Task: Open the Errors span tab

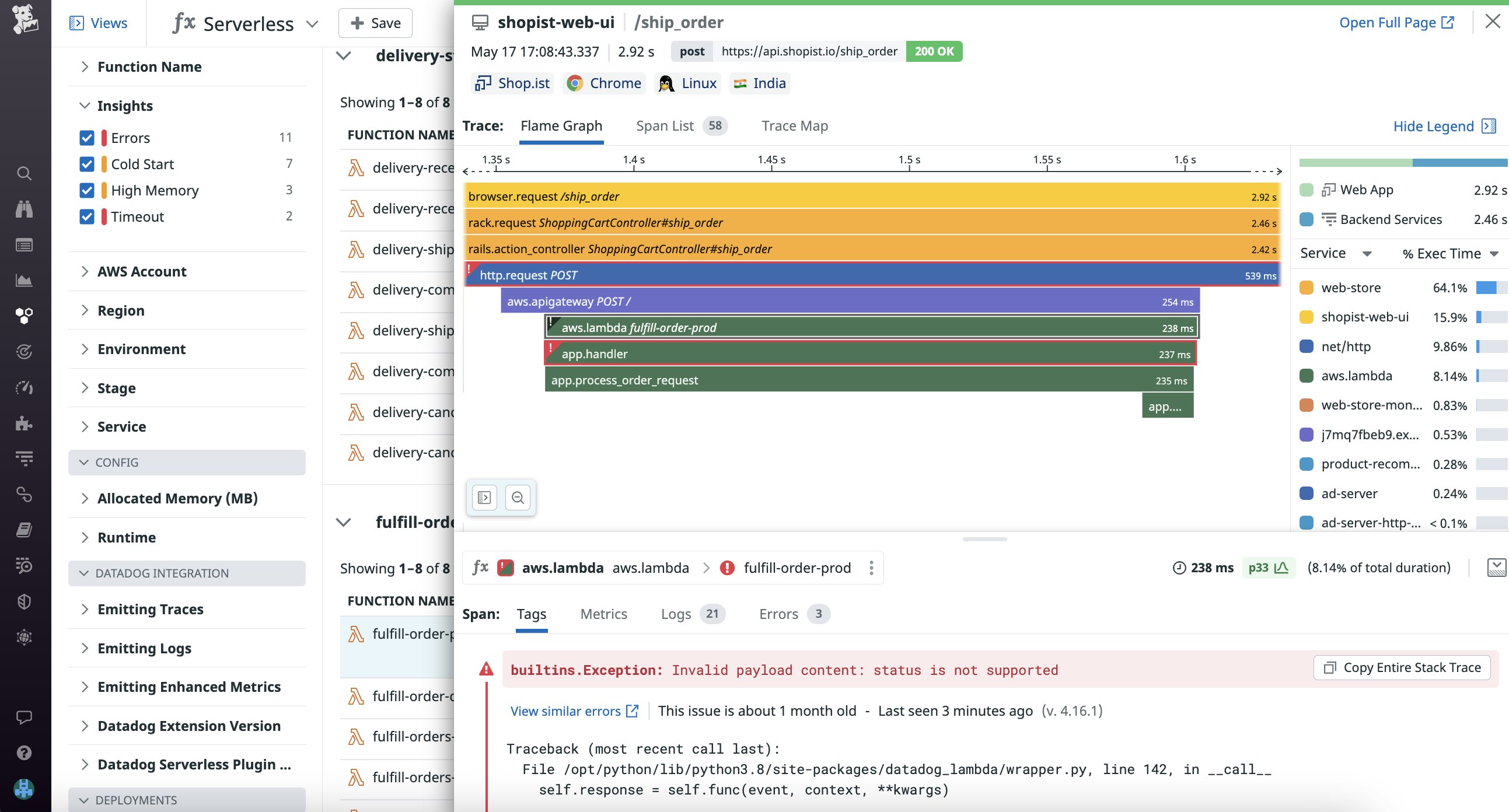Action: (x=778, y=614)
